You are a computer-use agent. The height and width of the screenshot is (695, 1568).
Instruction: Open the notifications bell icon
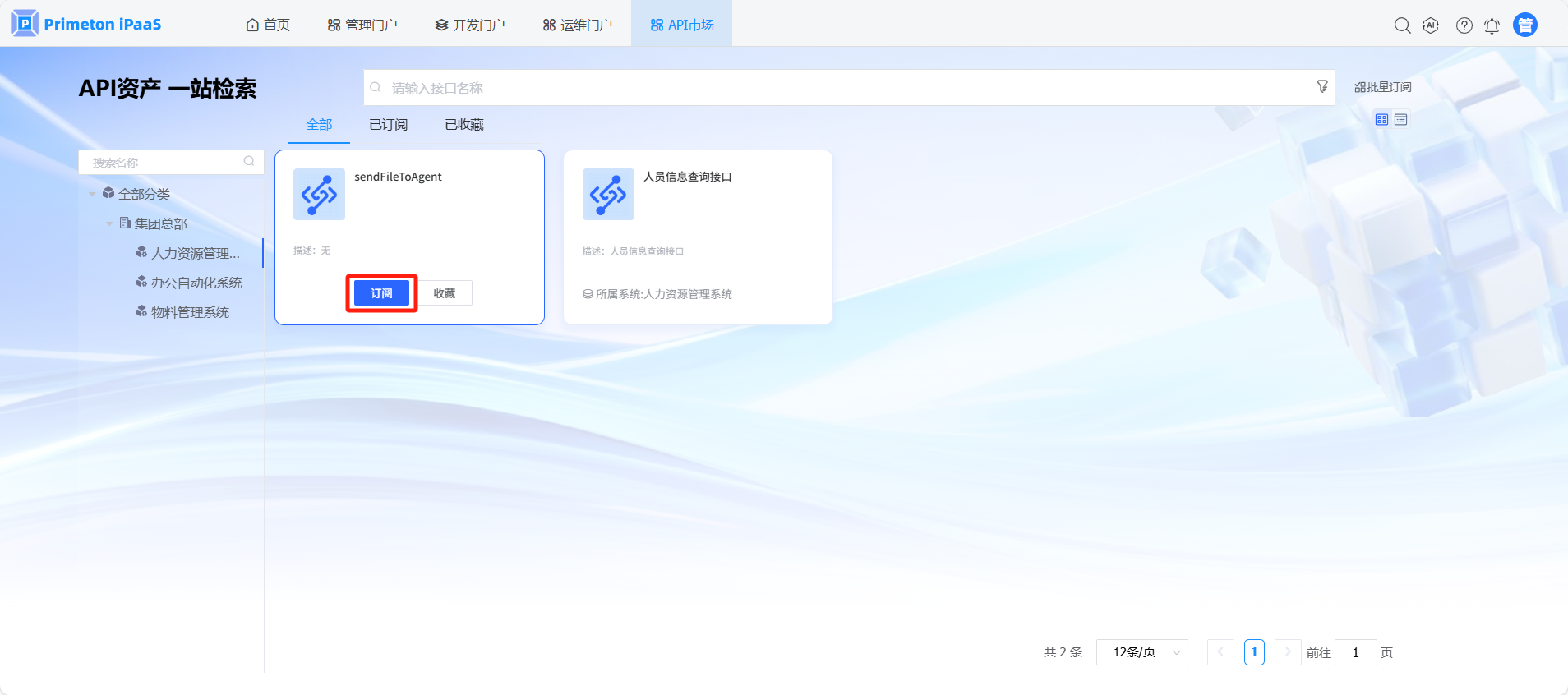click(x=1492, y=25)
